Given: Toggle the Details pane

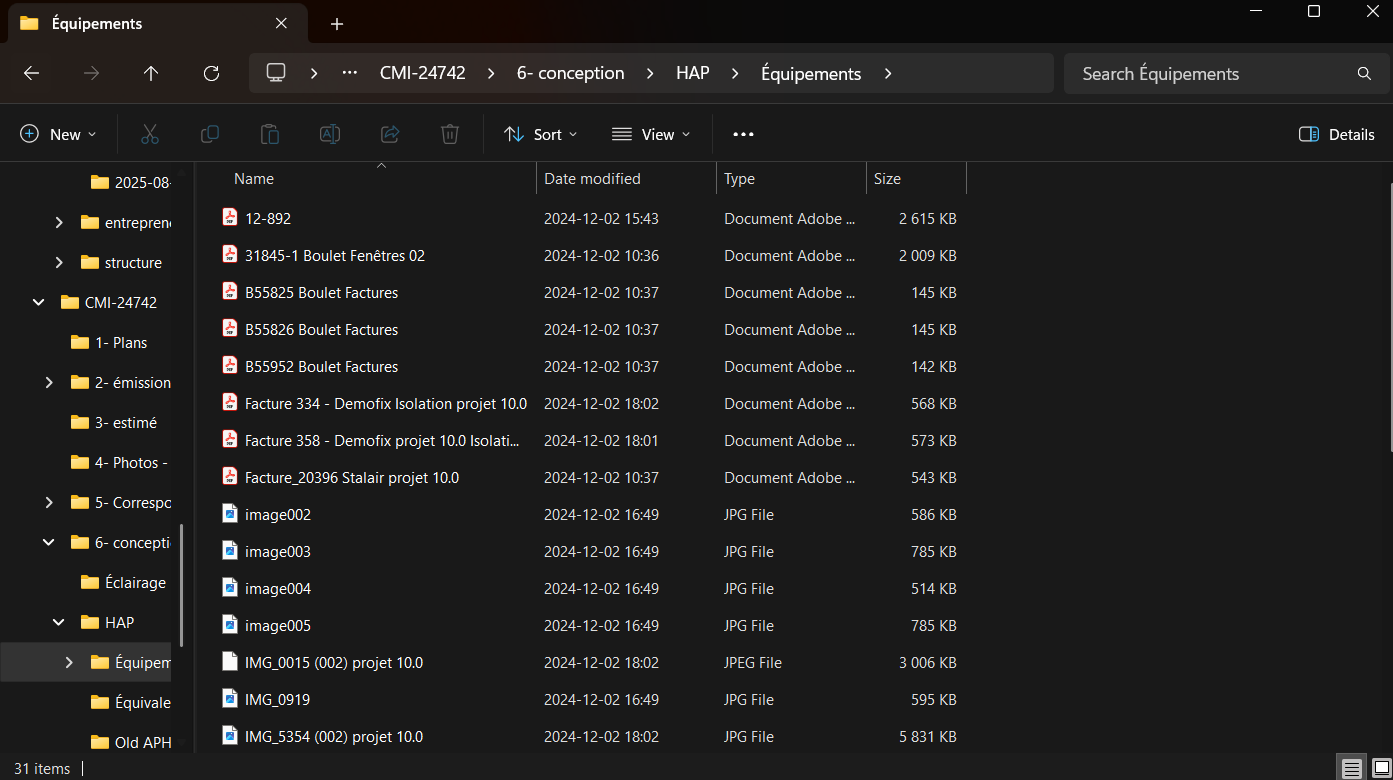Looking at the screenshot, I should click(1336, 134).
